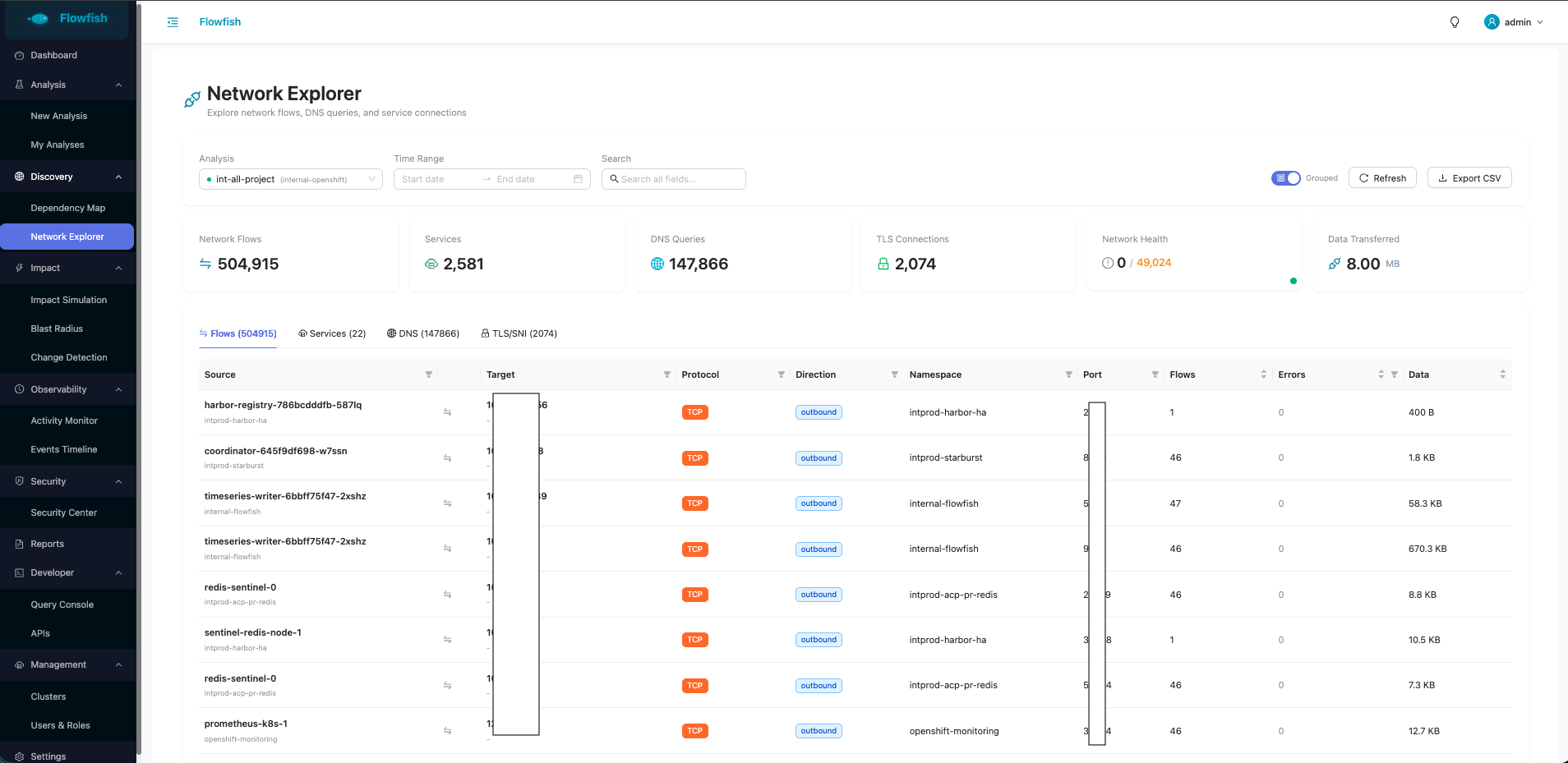The width and height of the screenshot is (1568, 763).
Task: Click the Refresh button
Action: click(1382, 178)
